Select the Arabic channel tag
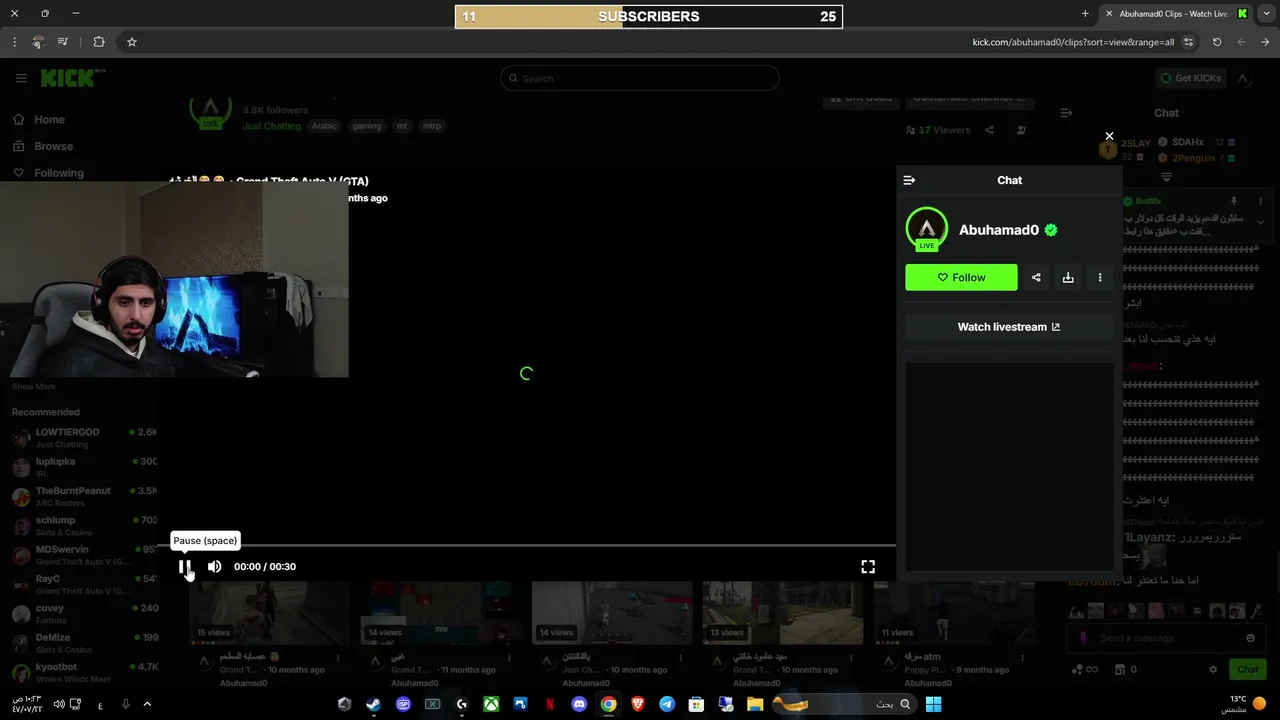 click(x=324, y=126)
